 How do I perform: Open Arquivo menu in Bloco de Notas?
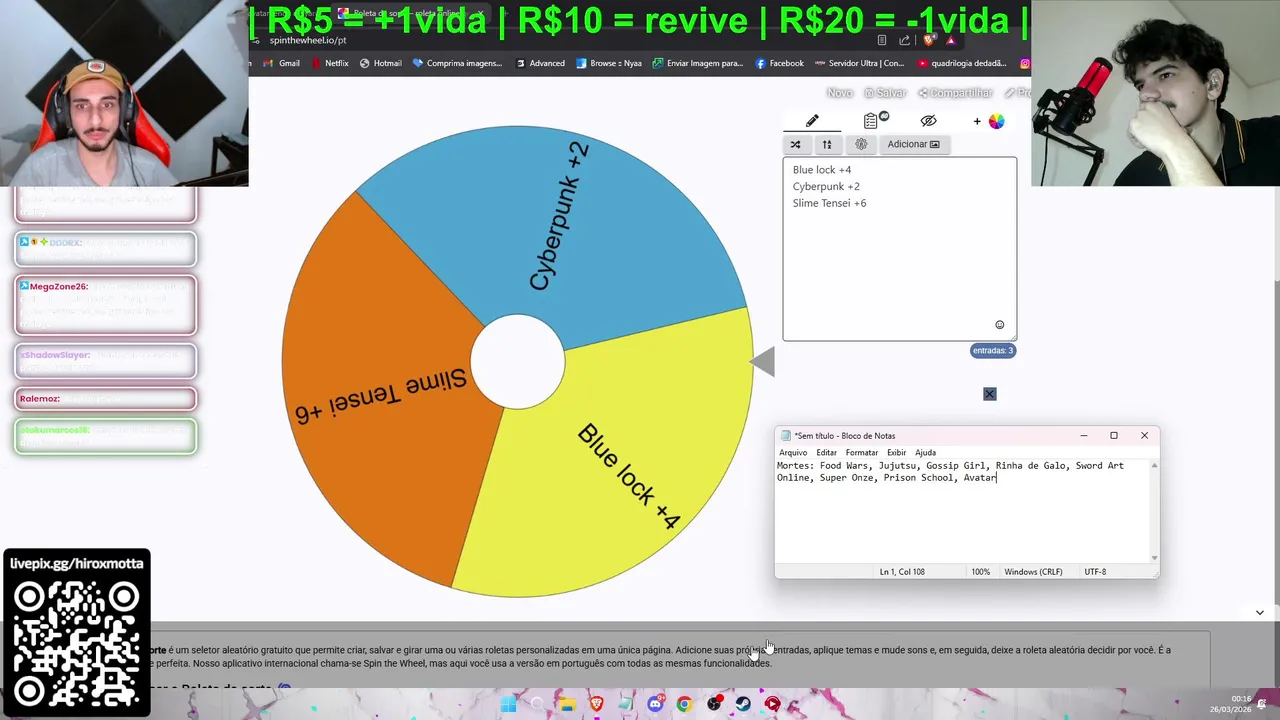coord(793,452)
